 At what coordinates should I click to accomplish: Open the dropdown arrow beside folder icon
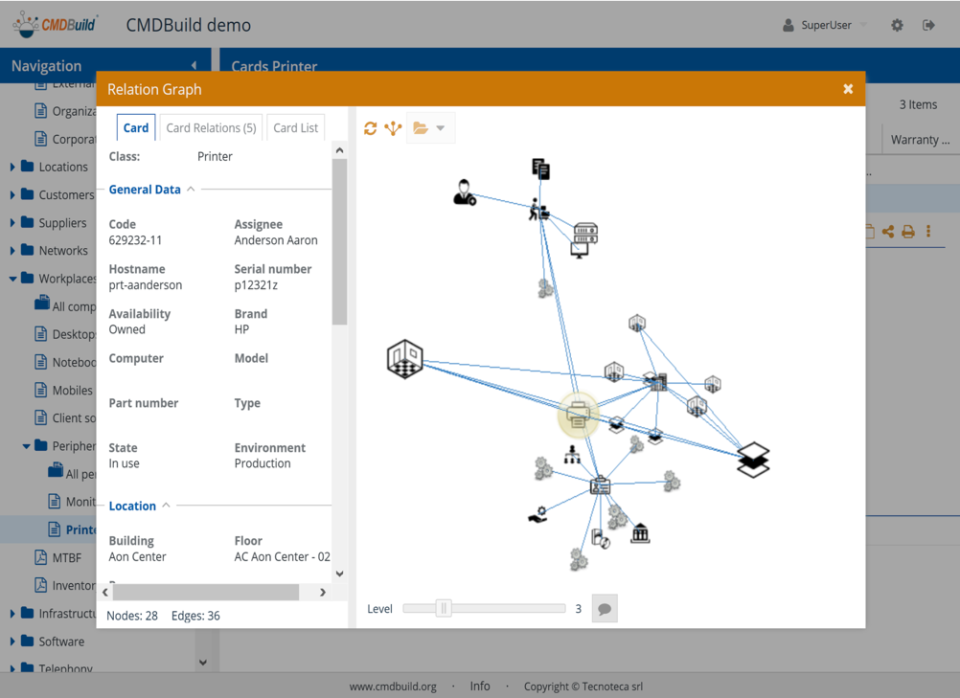440,128
